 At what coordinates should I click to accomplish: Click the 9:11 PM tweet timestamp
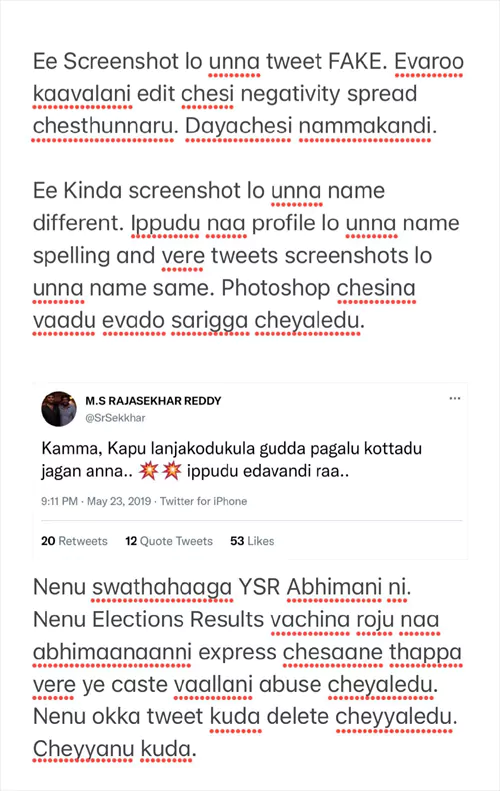point(60,501)
